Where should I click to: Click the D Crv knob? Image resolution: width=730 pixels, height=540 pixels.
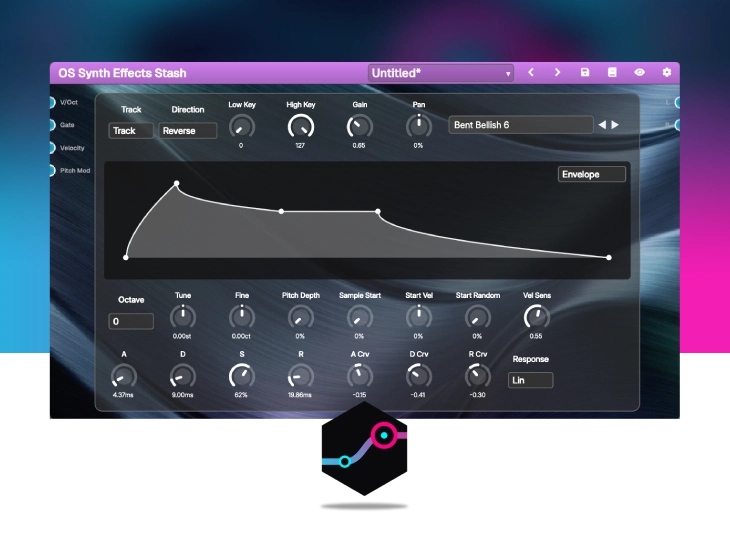[419, 376]
